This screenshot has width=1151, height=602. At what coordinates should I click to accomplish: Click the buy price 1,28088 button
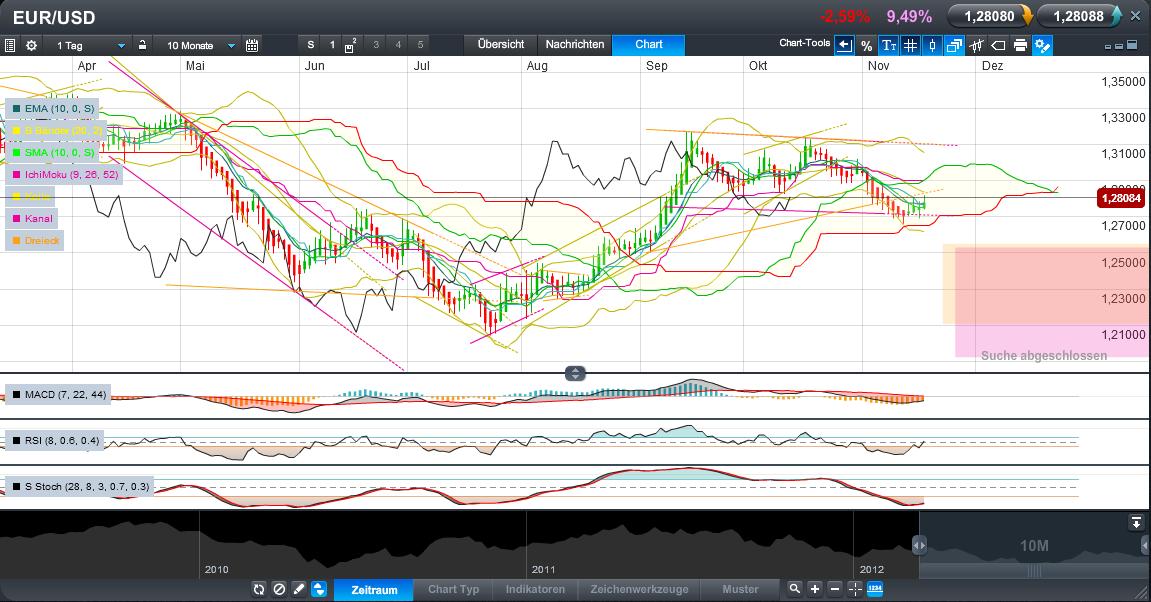click(x=1079, y=16)
